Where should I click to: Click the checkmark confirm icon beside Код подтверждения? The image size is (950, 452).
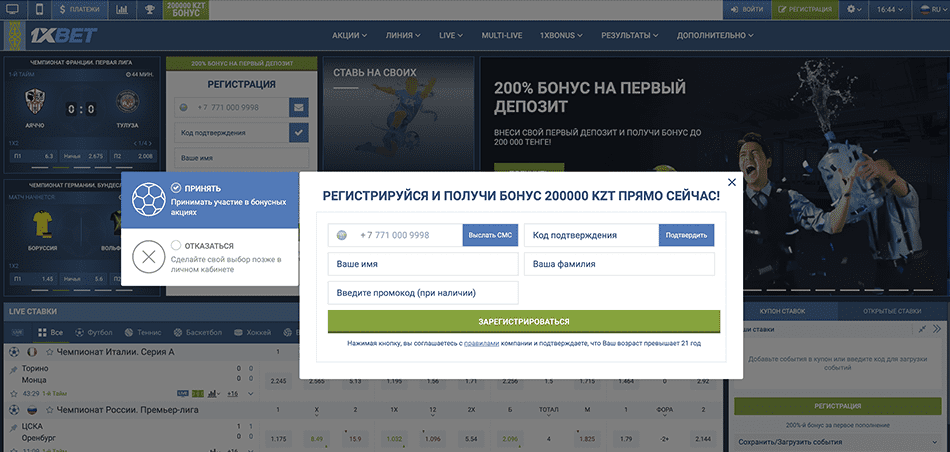298,132
